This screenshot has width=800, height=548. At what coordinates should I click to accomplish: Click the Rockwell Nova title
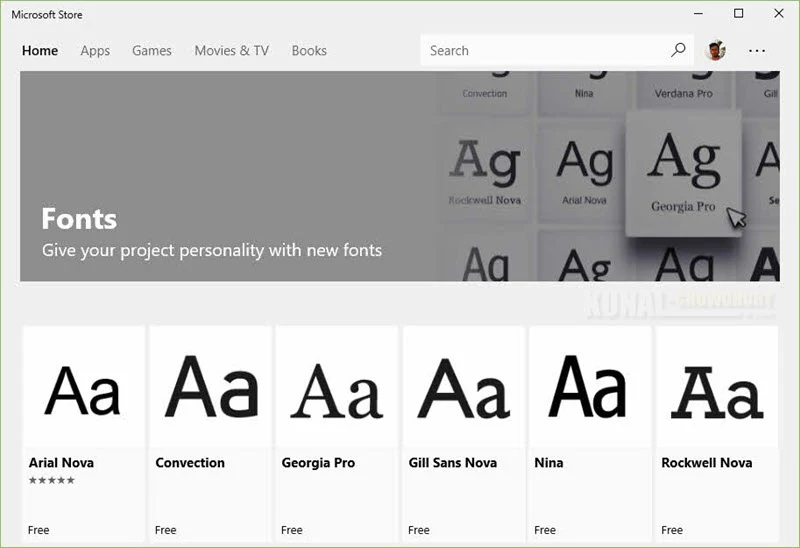point(707,463)
